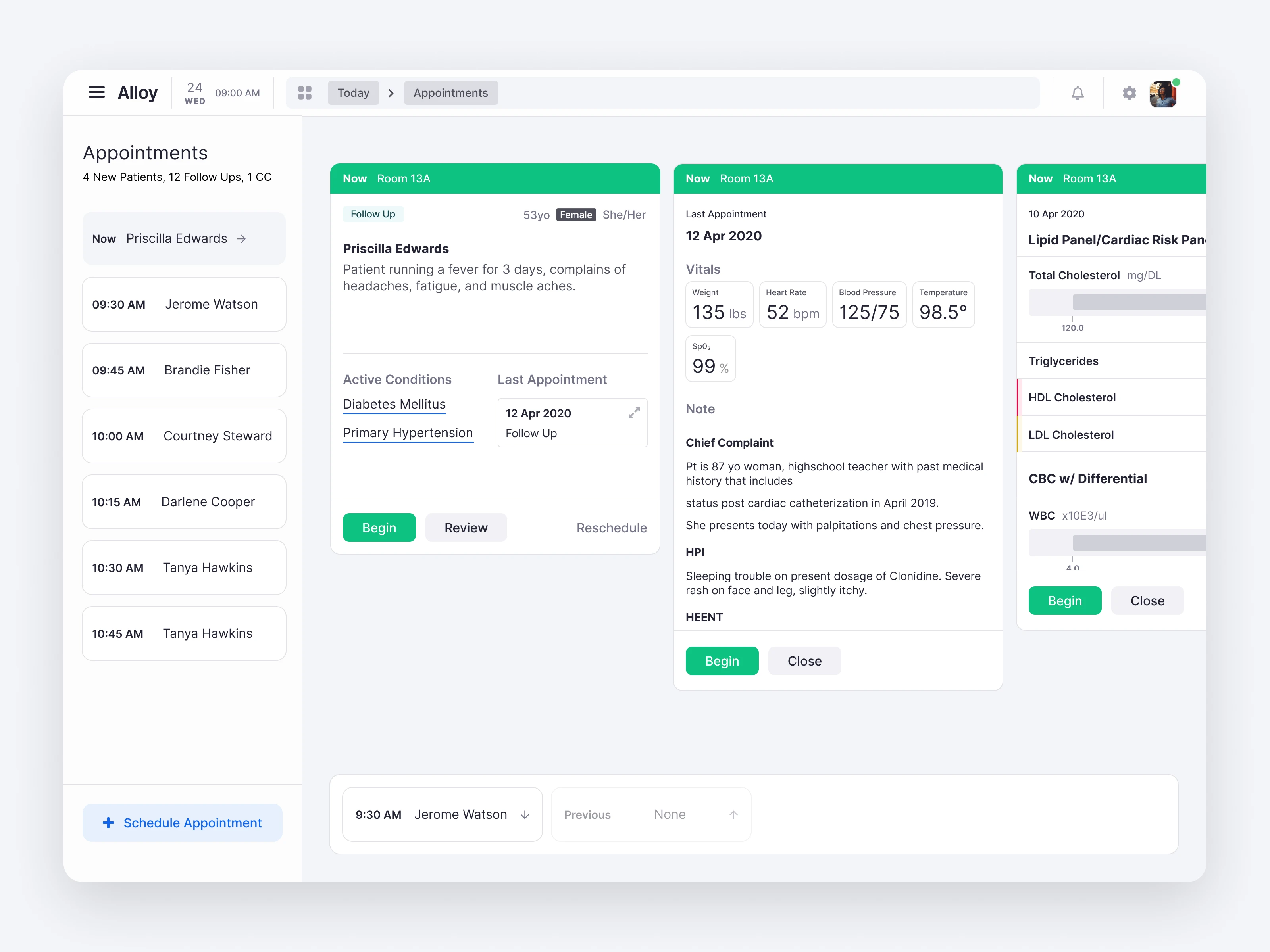Viewport: 1270px width, 952px height.
Task: Expand the 12 Apr 2020 appointment card
Action: (x=634, y=413)
